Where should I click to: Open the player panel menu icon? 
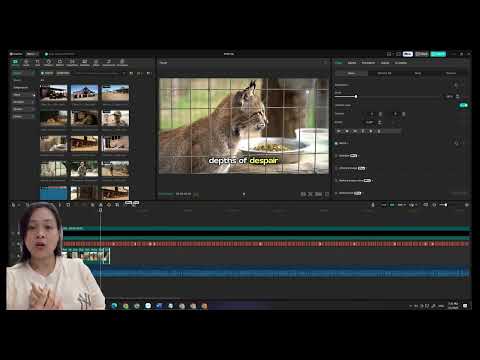click(x=326, y=63)
